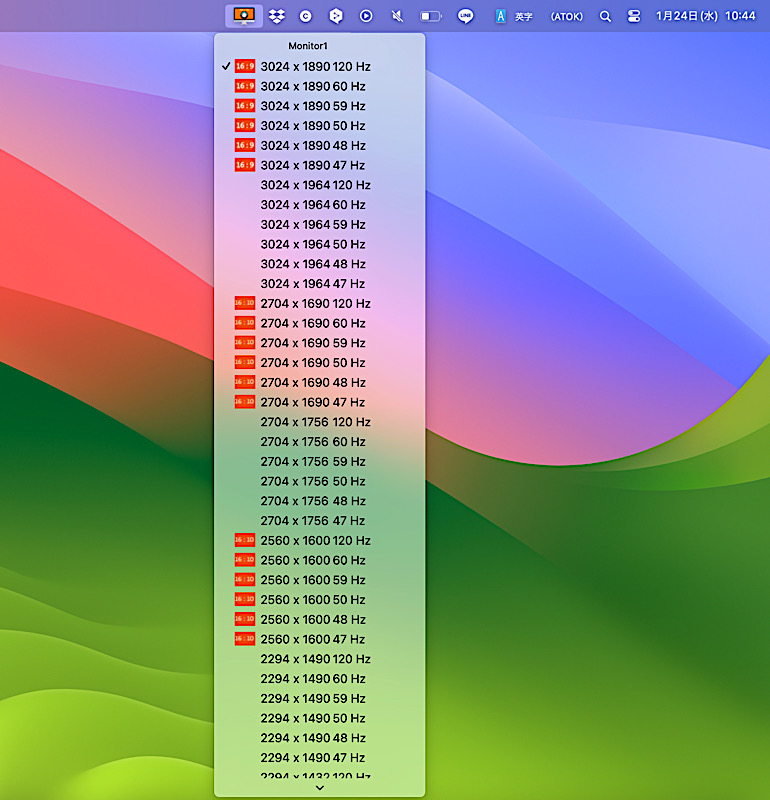Switch to 3024 x 1890 60 Hz
Image resolution: width=770 pixels, height=800 pixels.
click(312, 86)
